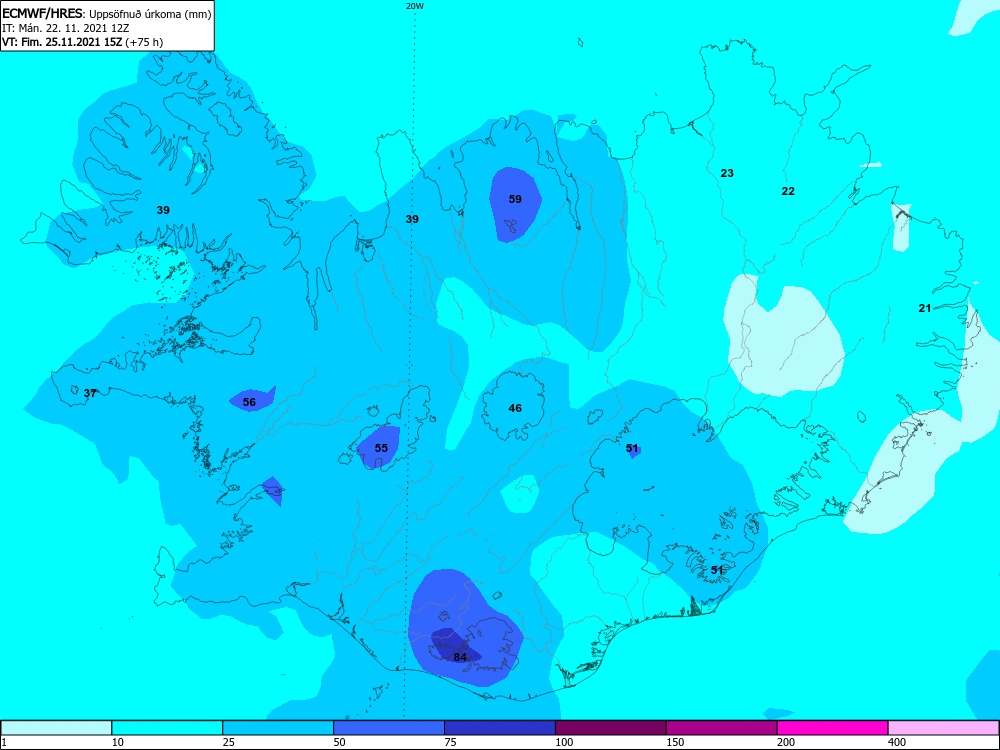
Task: Click the 20W longitude label
Action: [415, 6]
